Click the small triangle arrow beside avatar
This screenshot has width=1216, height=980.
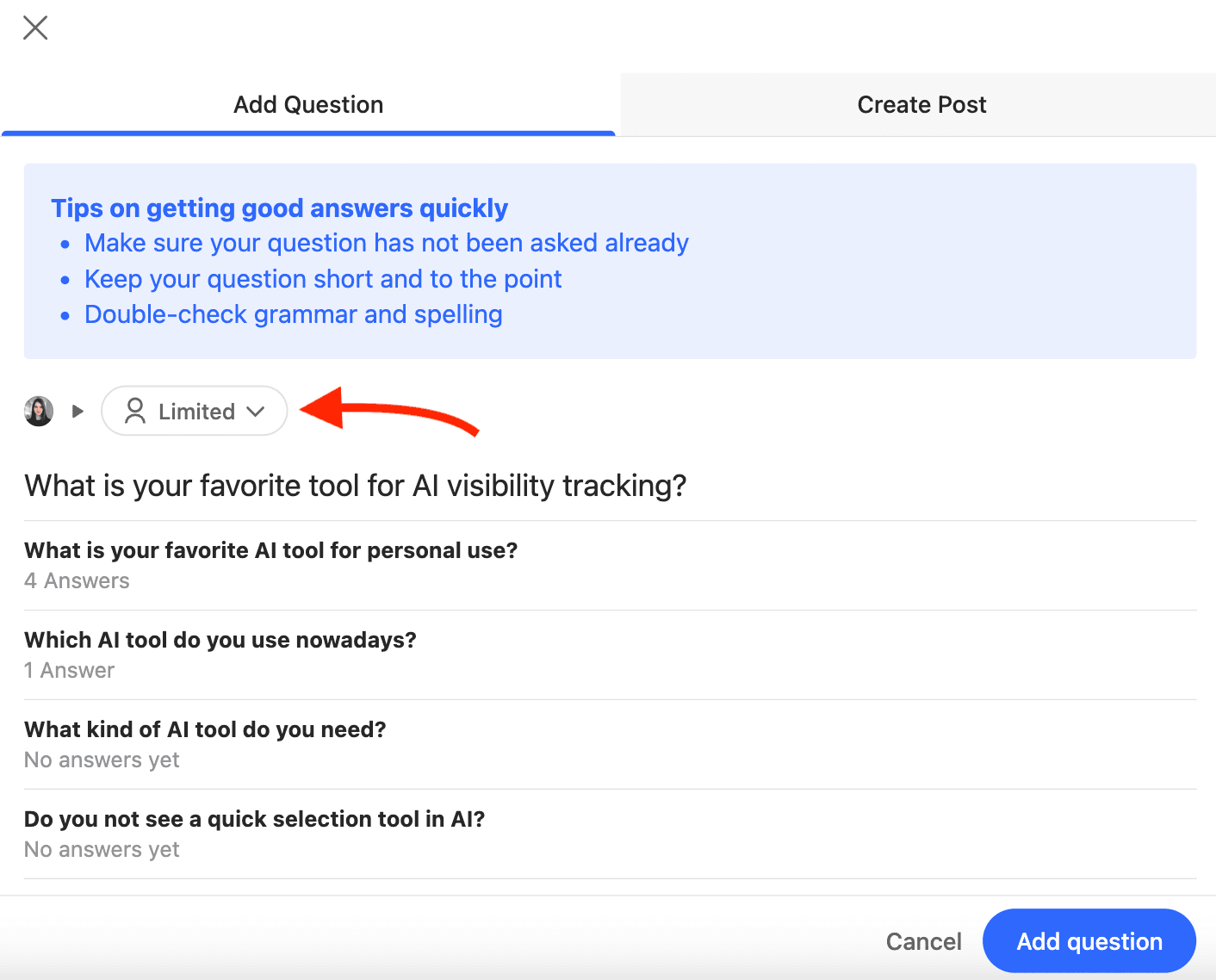78,411
